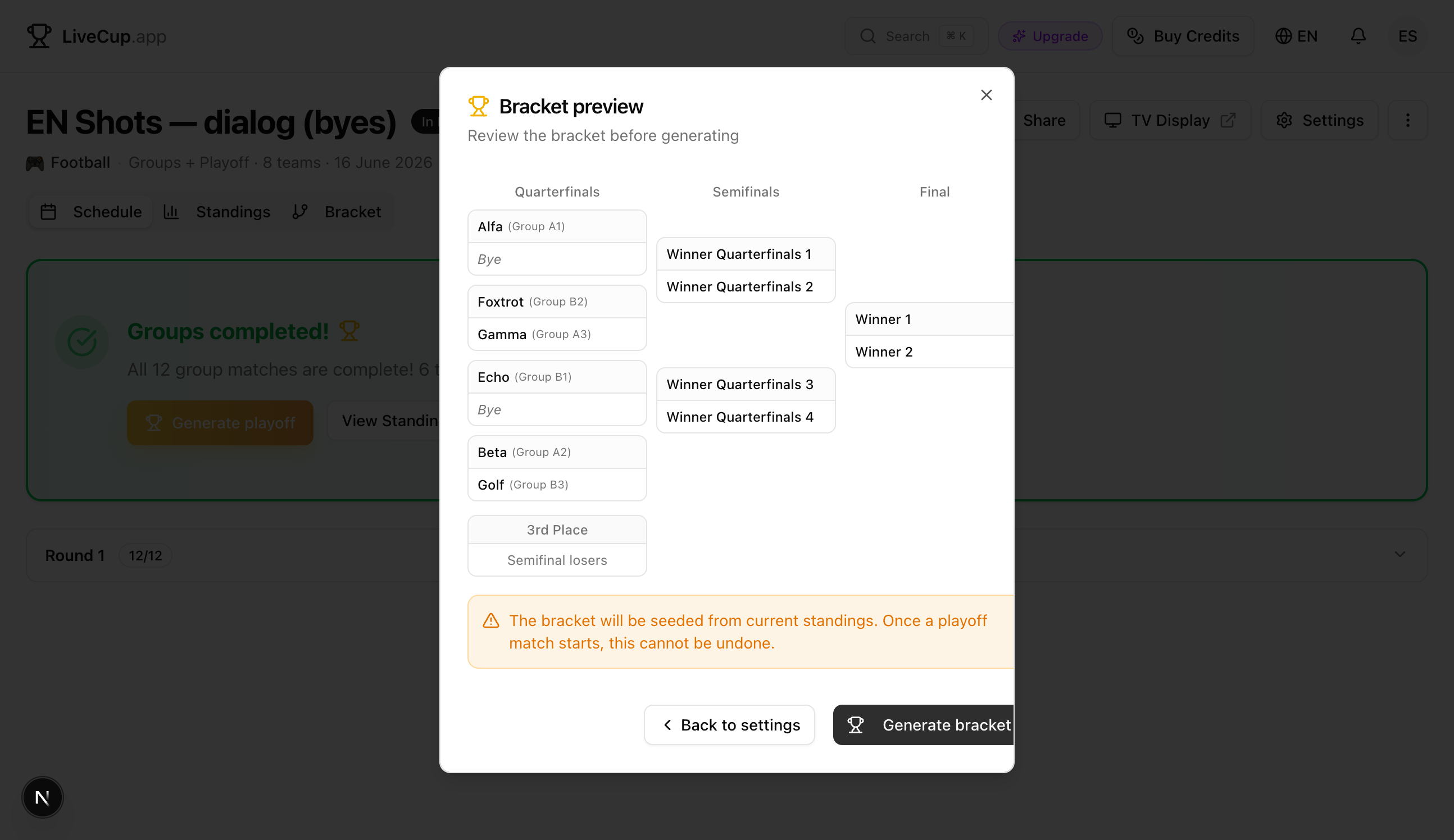Image resolution: width=1454 pixels, height=840 pixels.
Task: Click Winner 2 in Final
Action: (929, 351)
